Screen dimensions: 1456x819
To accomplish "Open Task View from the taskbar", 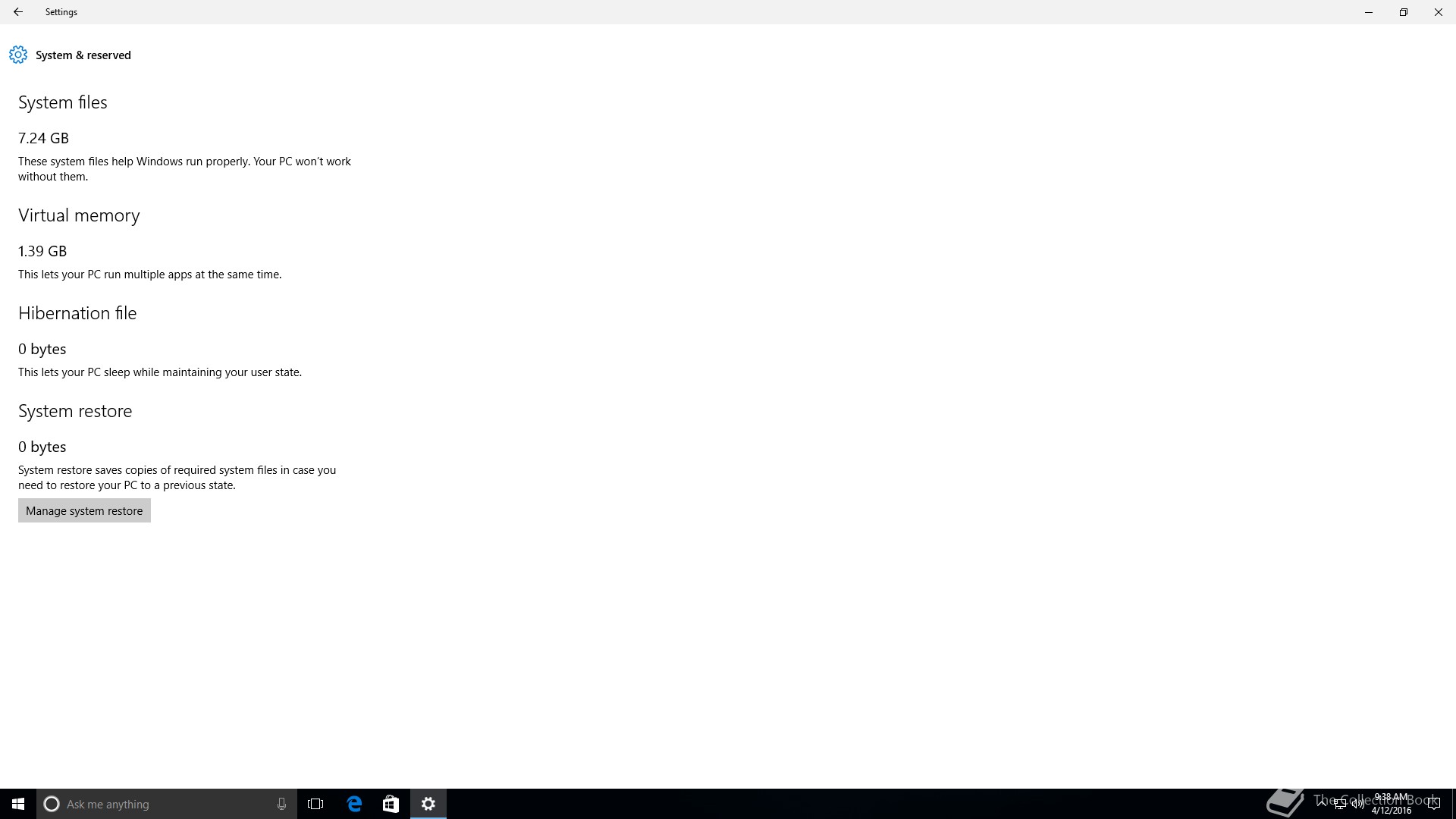I will tap(315, 804).
